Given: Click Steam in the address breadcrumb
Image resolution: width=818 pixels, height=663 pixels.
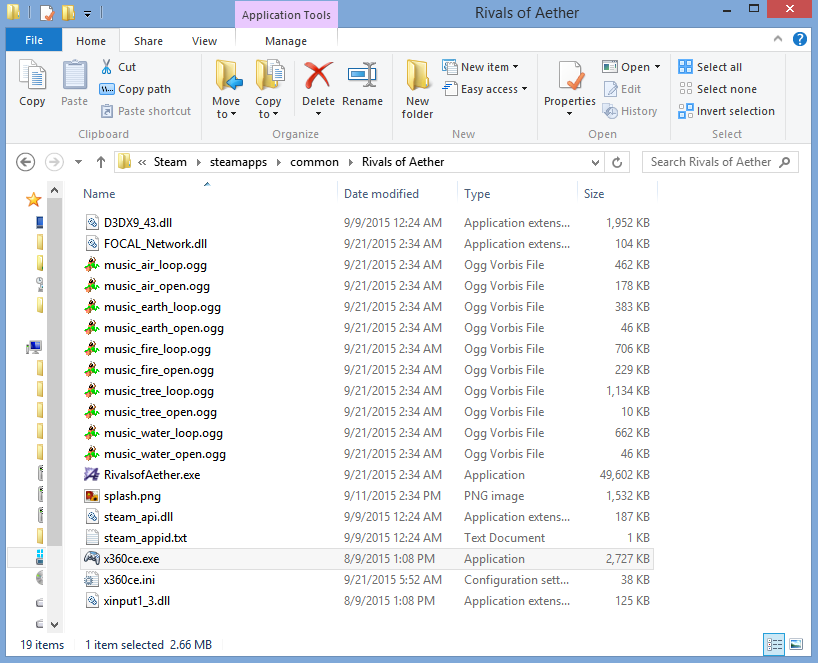Looking at the screenshot, I should click(x=170, y=162).
